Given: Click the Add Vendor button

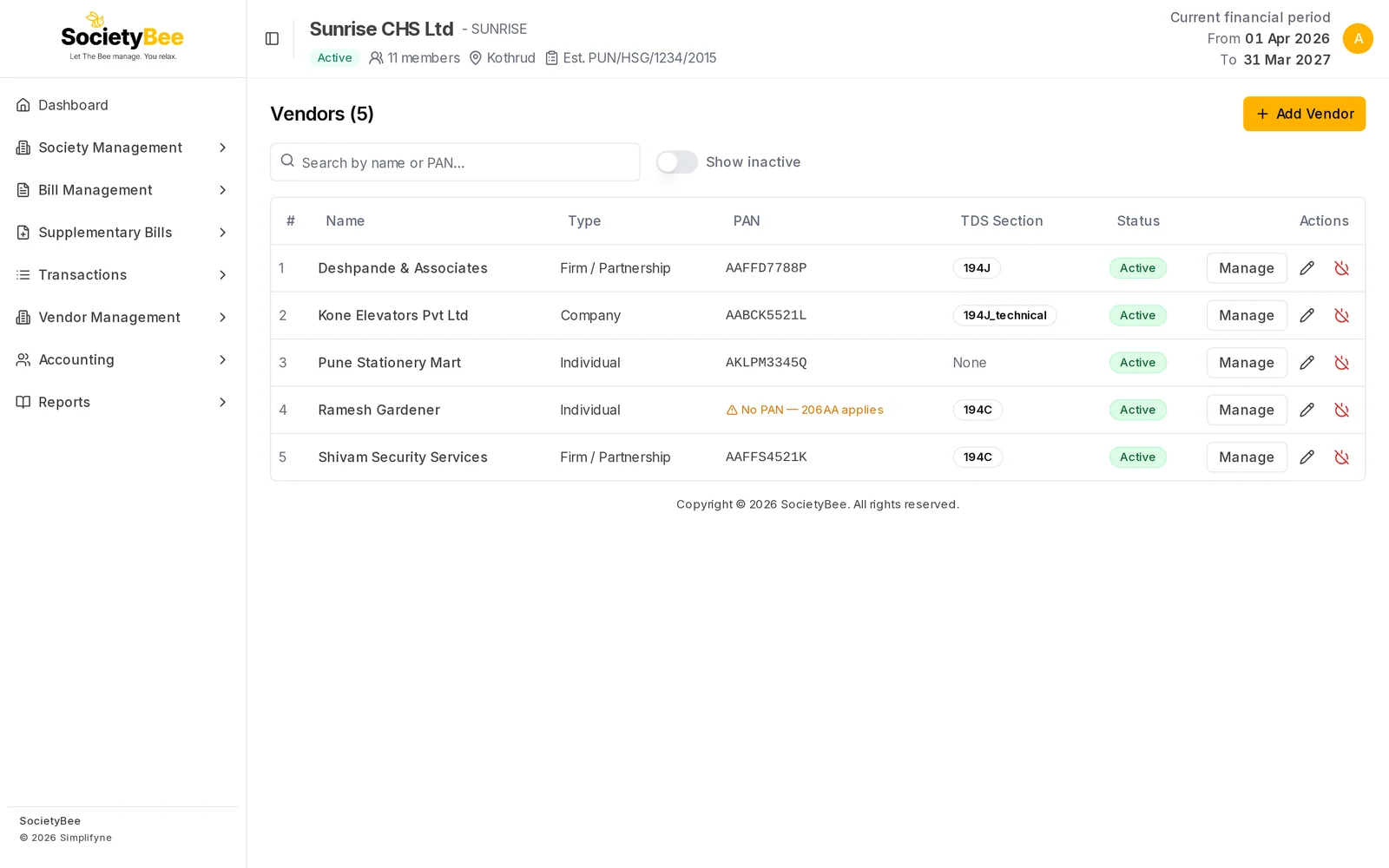Looking at the screenshot, I should 1304,114.
